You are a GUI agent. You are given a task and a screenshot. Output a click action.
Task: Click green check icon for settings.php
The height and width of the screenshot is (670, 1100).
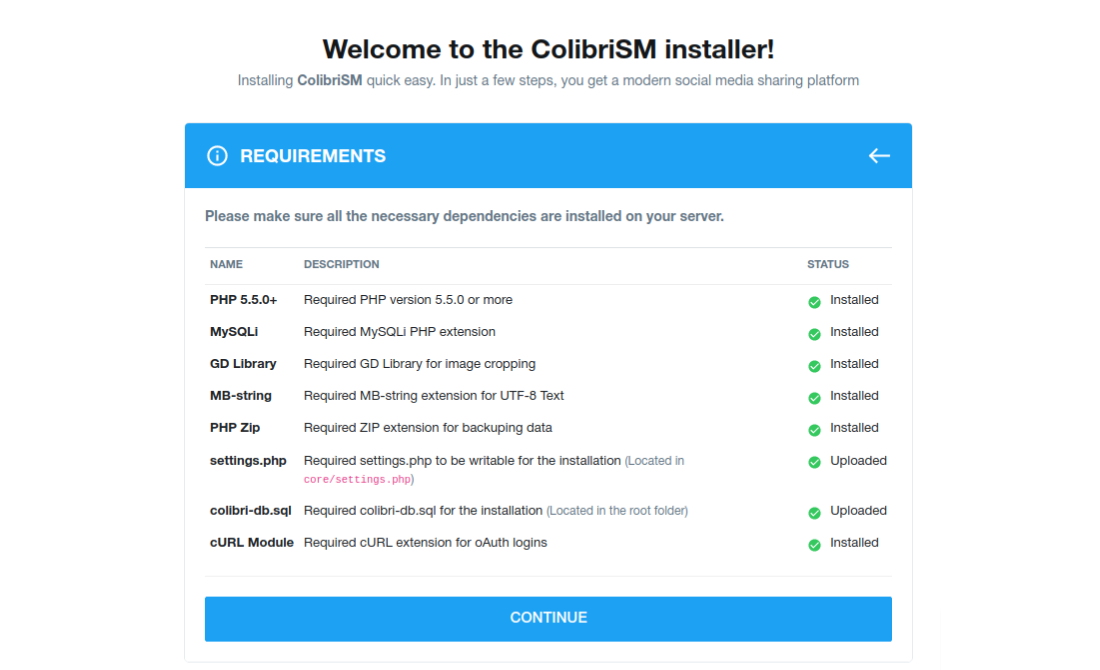point(814,463)
